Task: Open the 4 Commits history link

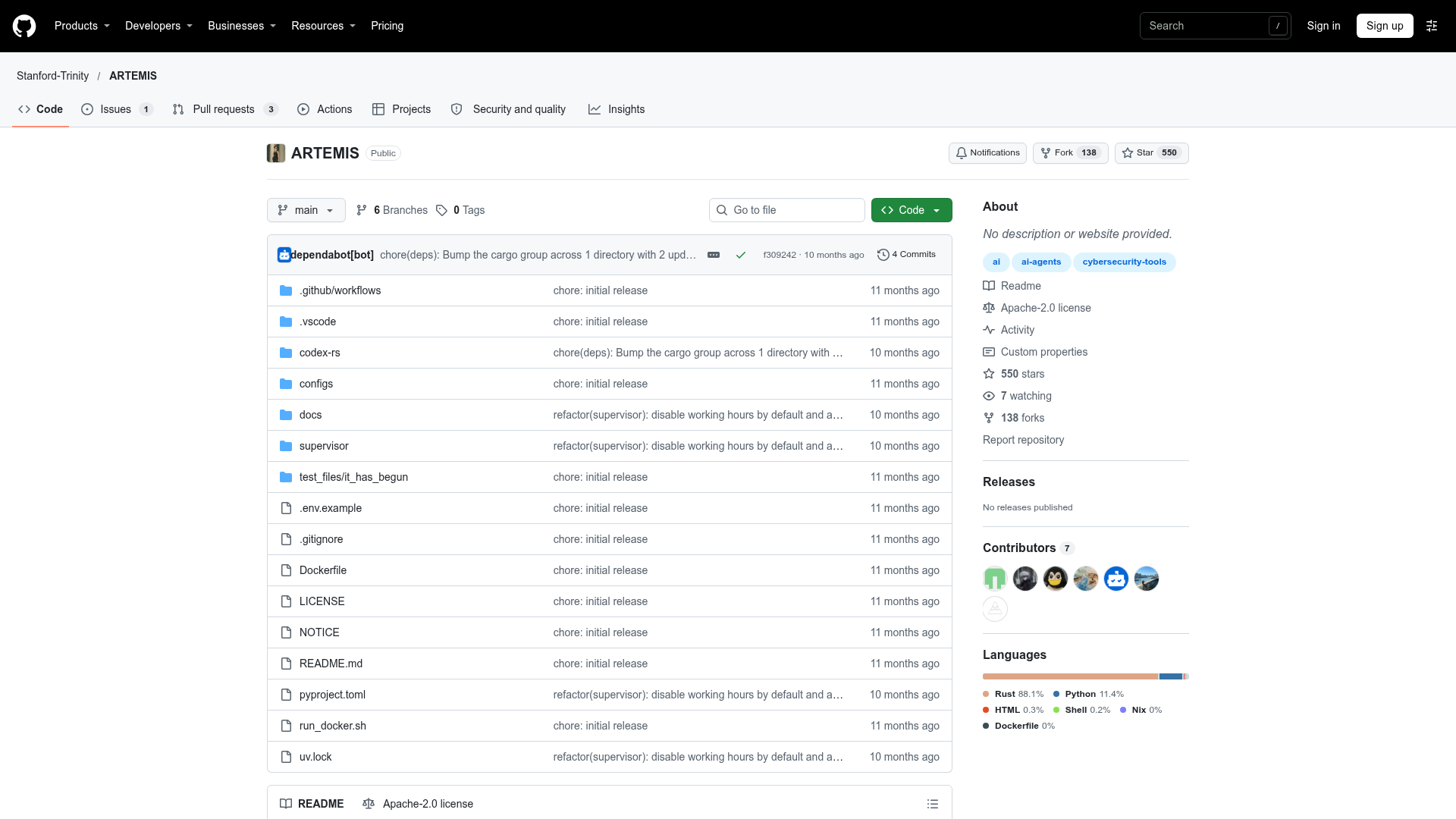Action: [x=906, y=255]
